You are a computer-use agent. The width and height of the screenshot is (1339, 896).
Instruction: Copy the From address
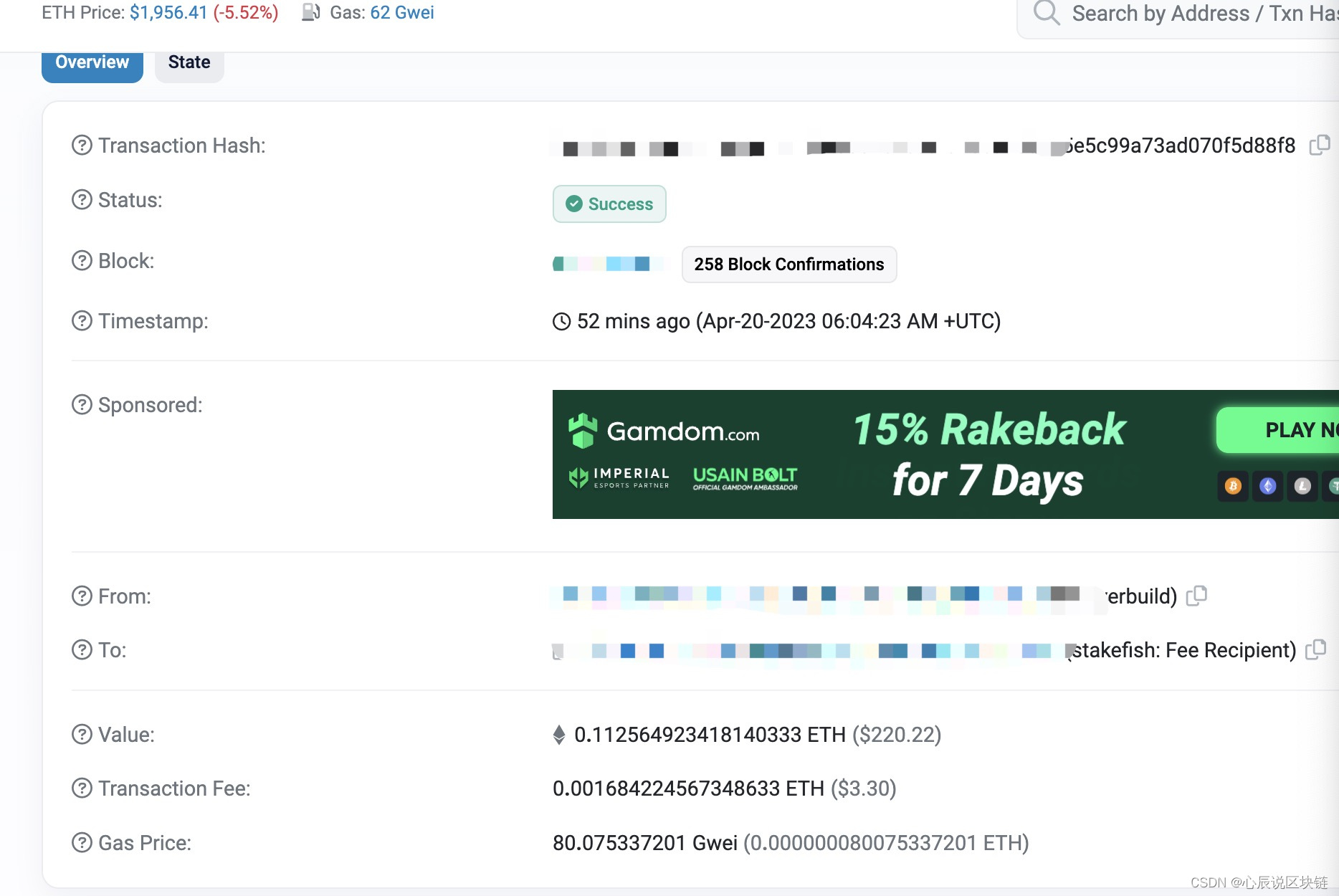coord(1196,596)
